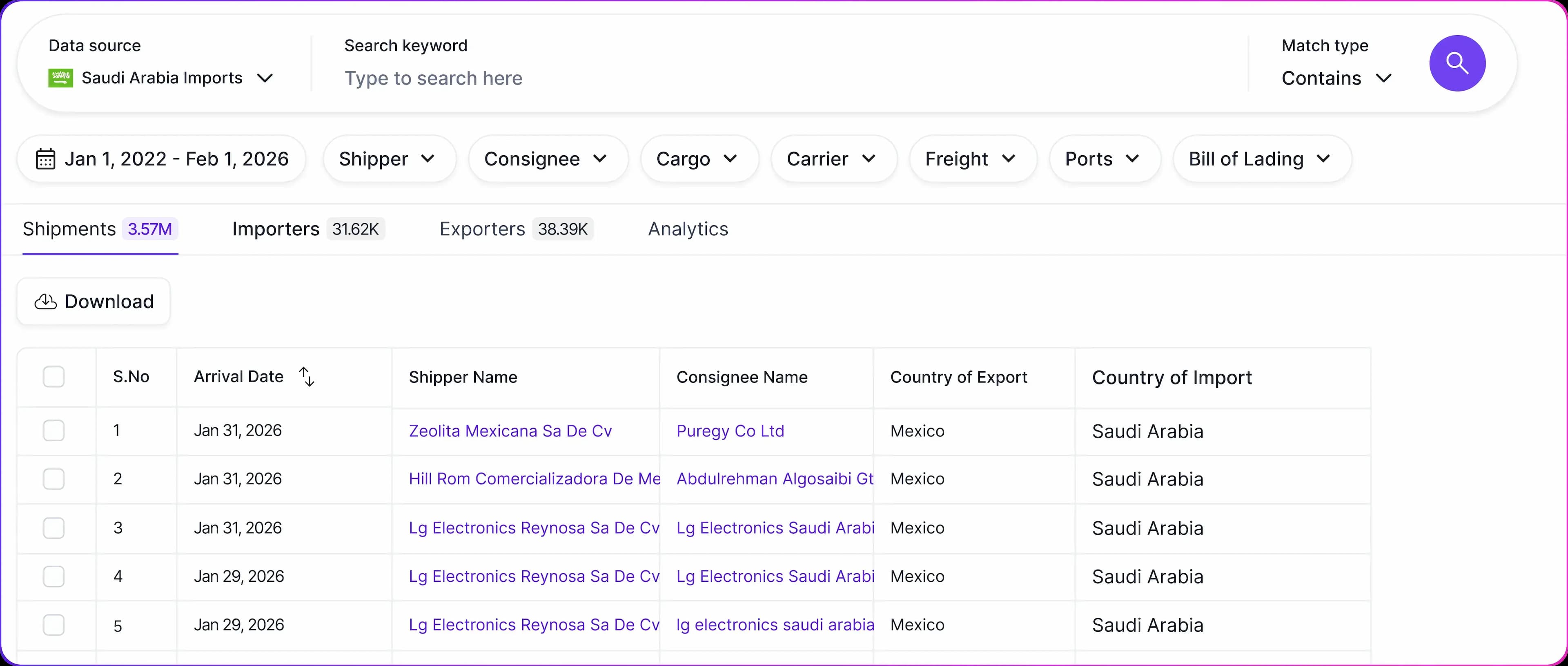The image size is (1568, 666).
Task: Click the Puregy Co Ltd consignee link
Action: click(730, 431)
